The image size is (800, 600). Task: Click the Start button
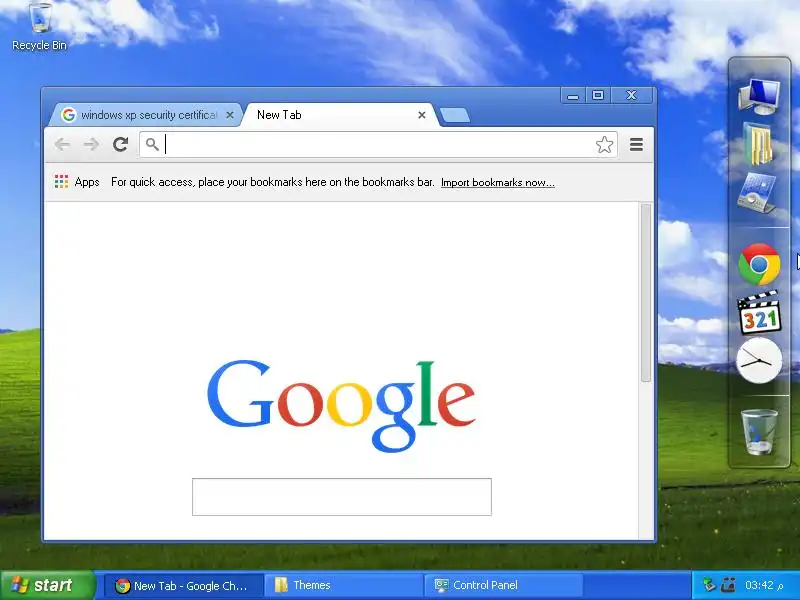tap(47, 585)
